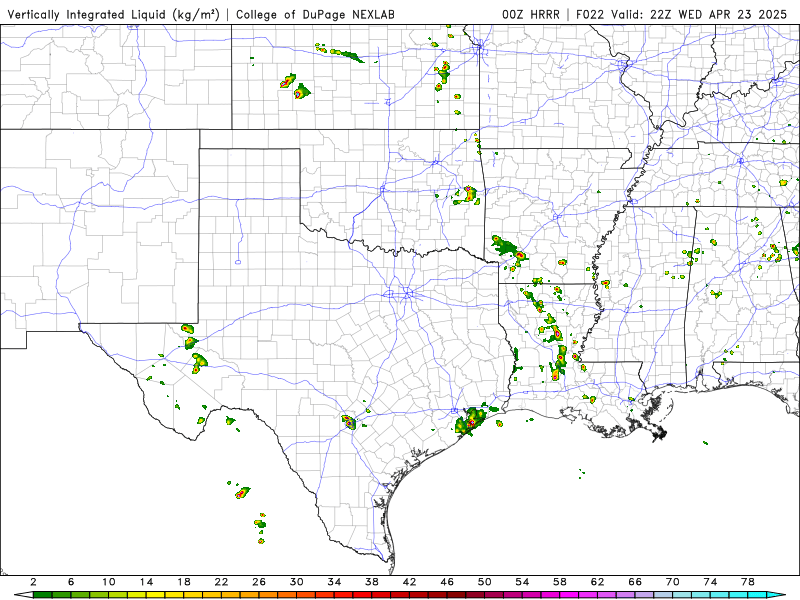Click the color scale label "22"
This screenshot has width=800, height=600.
tap(221, 582)
